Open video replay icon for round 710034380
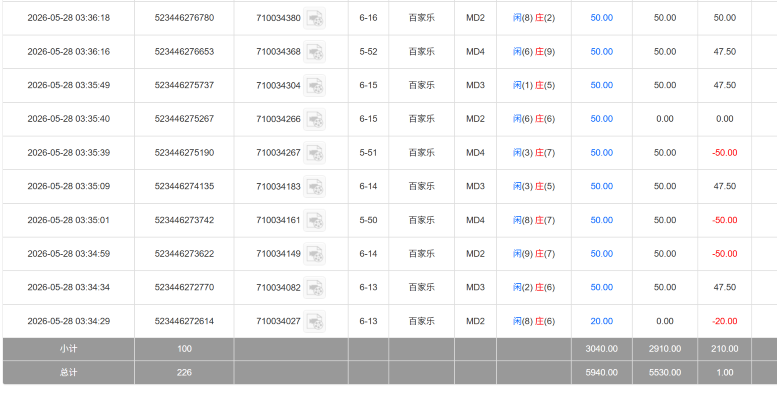777x397 pixels. point(314,18)
